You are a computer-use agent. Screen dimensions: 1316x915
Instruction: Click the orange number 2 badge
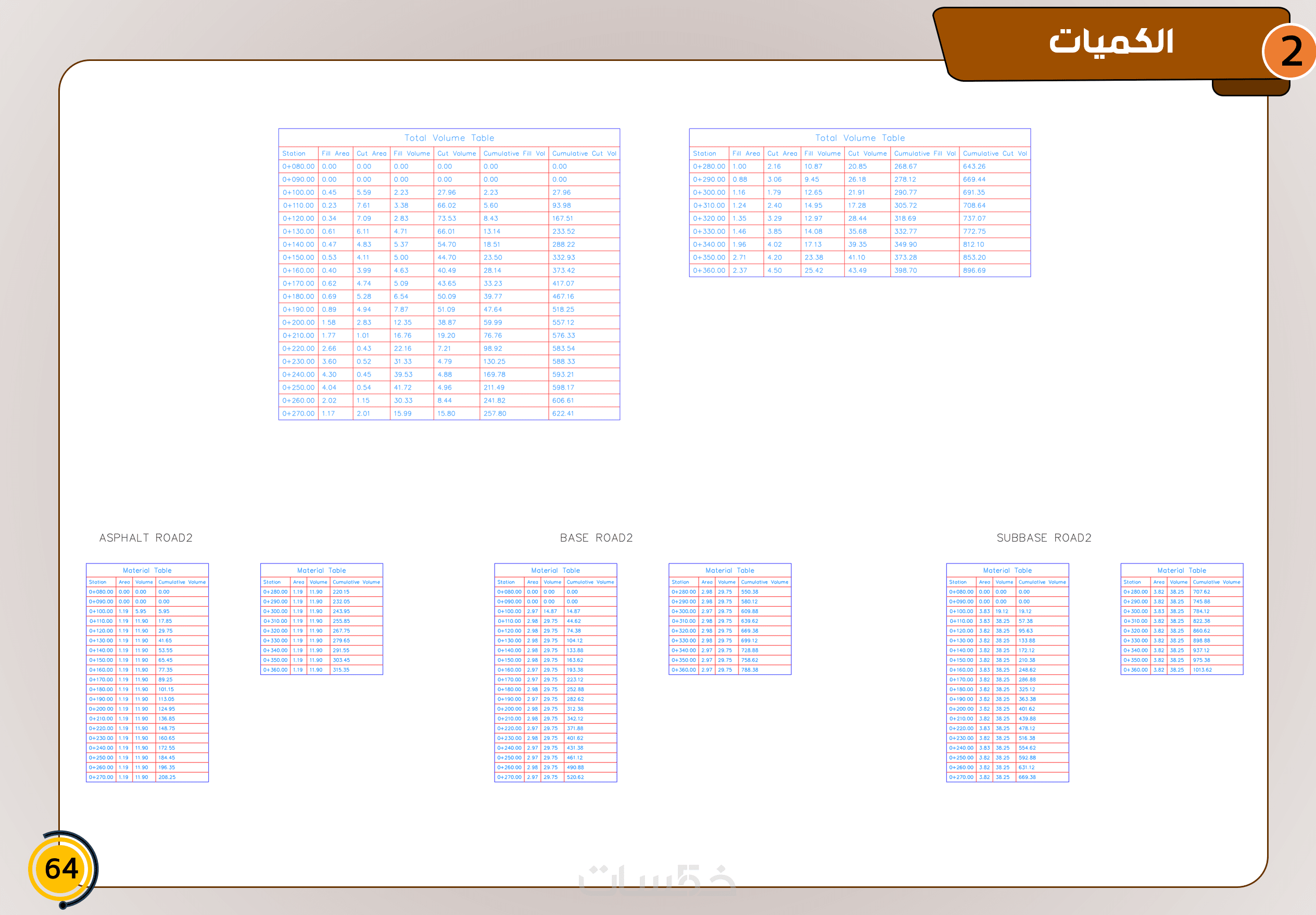click(x=1290, y=52)
